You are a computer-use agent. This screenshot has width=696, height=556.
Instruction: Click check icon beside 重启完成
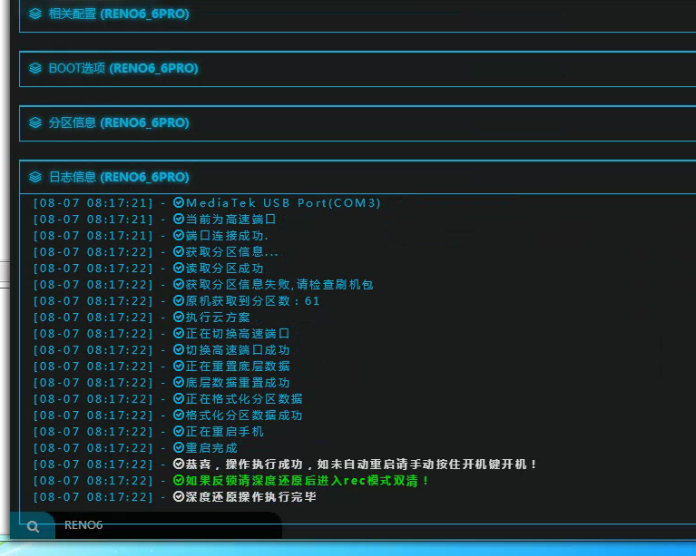178,448
